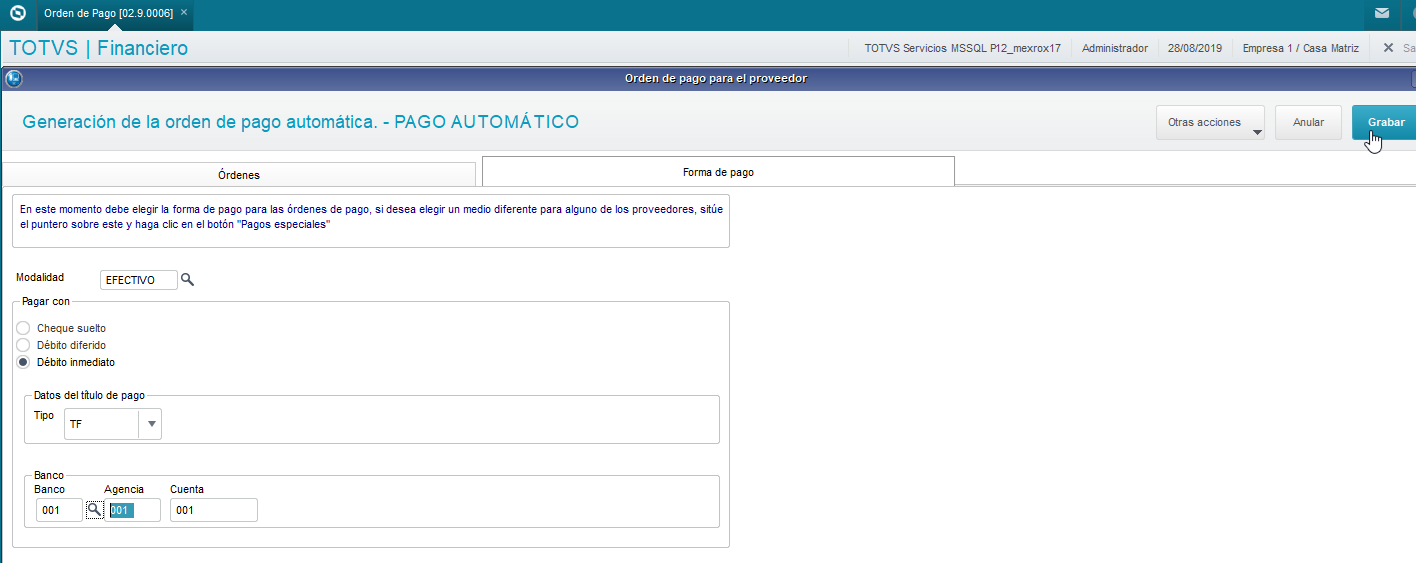The height and width of the screenshot is (563, 1416).
Task: Click the TOTVS logo icon in top-left
Action: (x=16, y=13)
